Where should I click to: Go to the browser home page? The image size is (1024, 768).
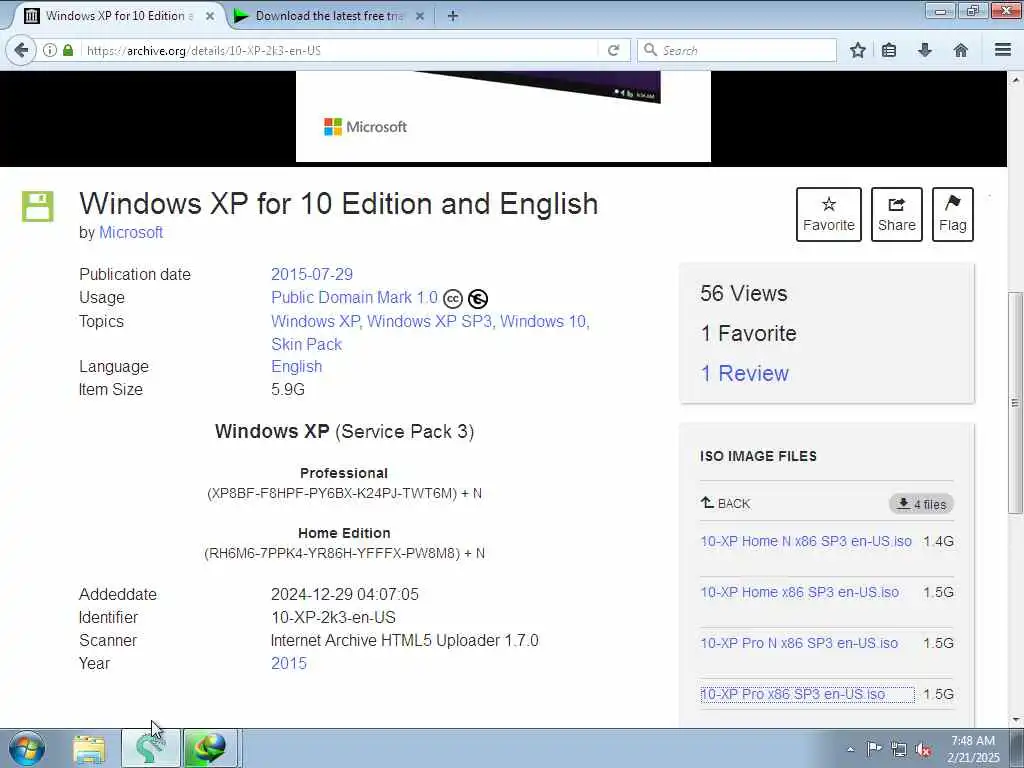(x=961, y=50)
